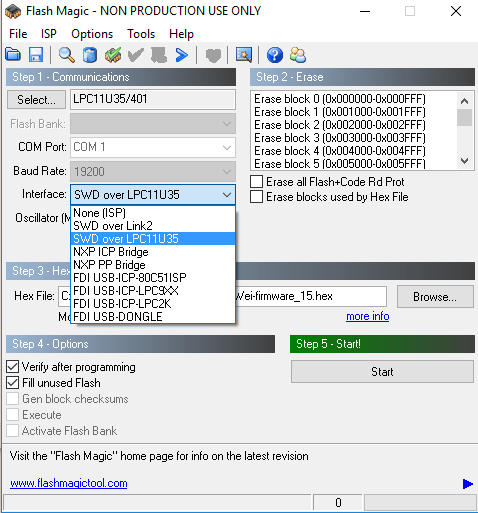
Task: Open the Tools menu
Action: coord(141,34)
